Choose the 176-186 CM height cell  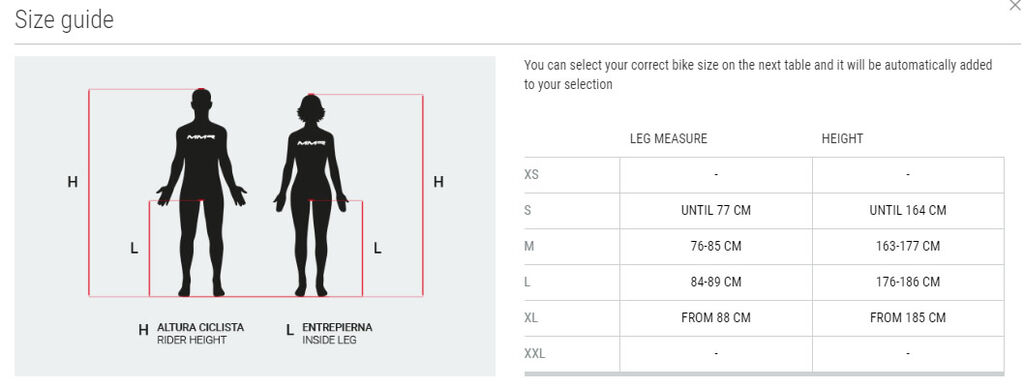coord(908,282)
